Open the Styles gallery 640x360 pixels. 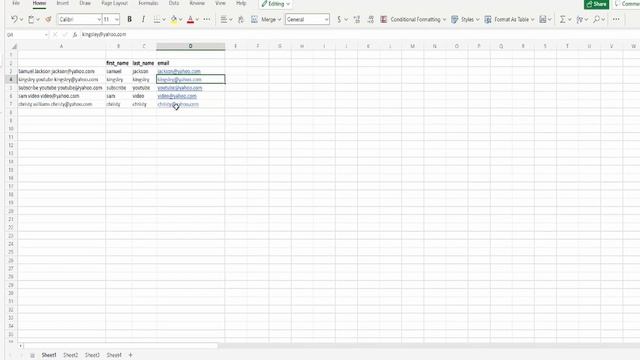click(x=465, y=19)
